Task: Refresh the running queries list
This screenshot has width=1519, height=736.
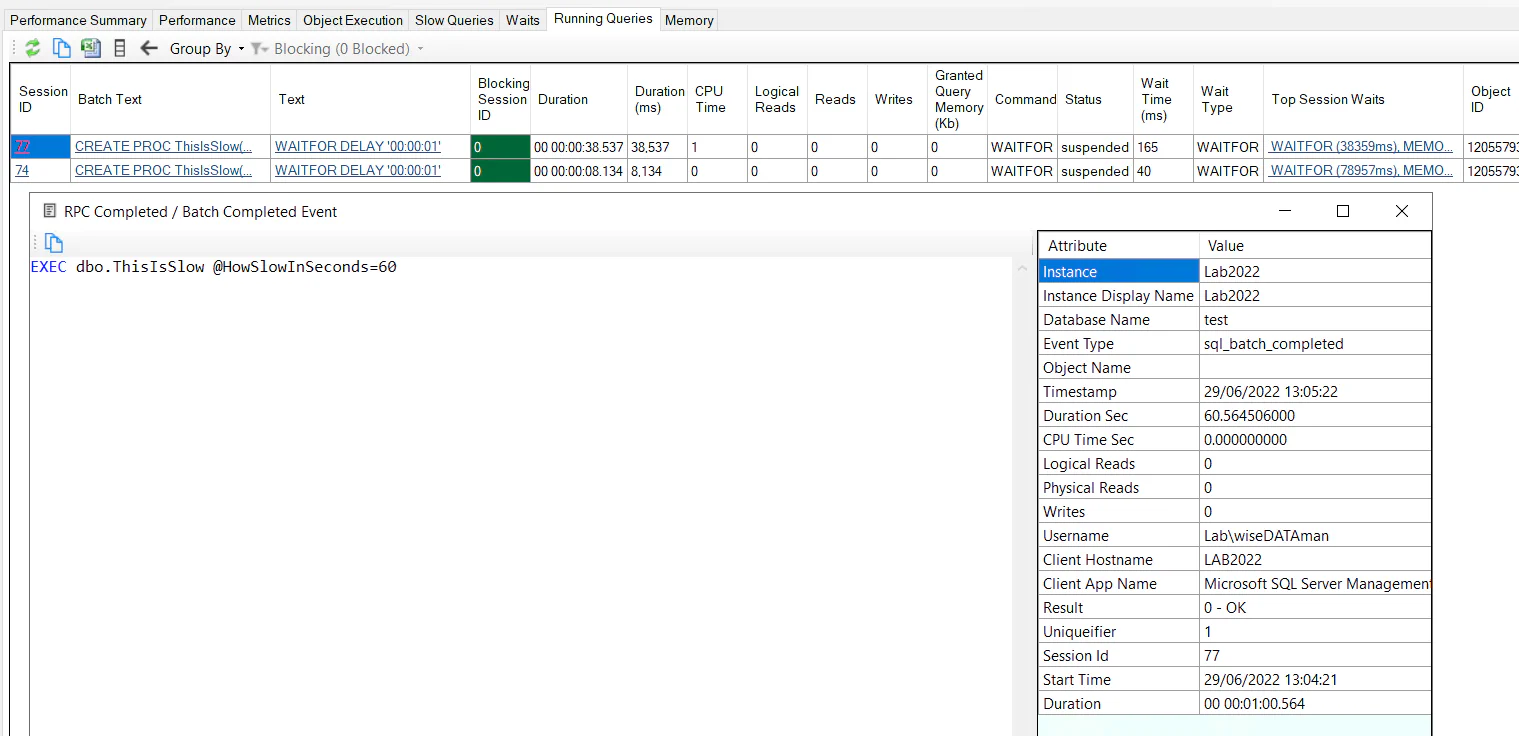Action: (x=32, y=47)
